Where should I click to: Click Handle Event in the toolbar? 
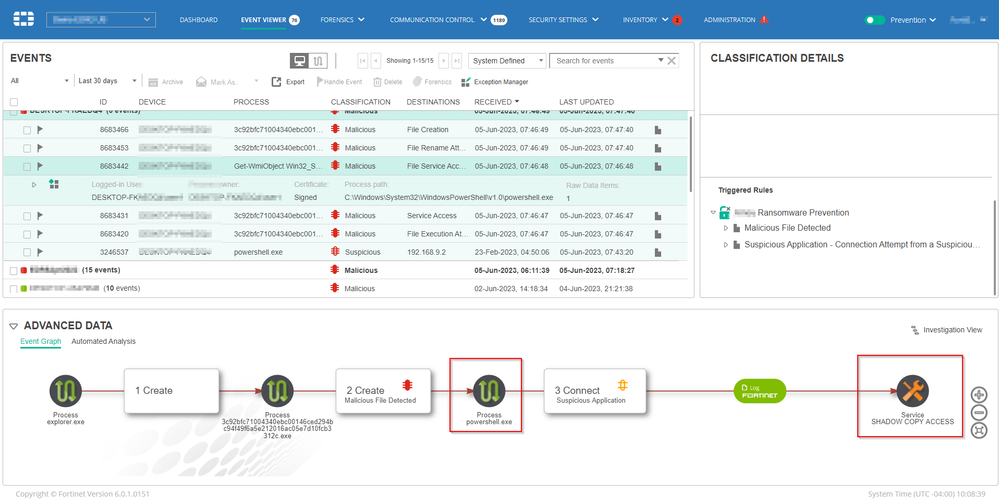(339, 82)
